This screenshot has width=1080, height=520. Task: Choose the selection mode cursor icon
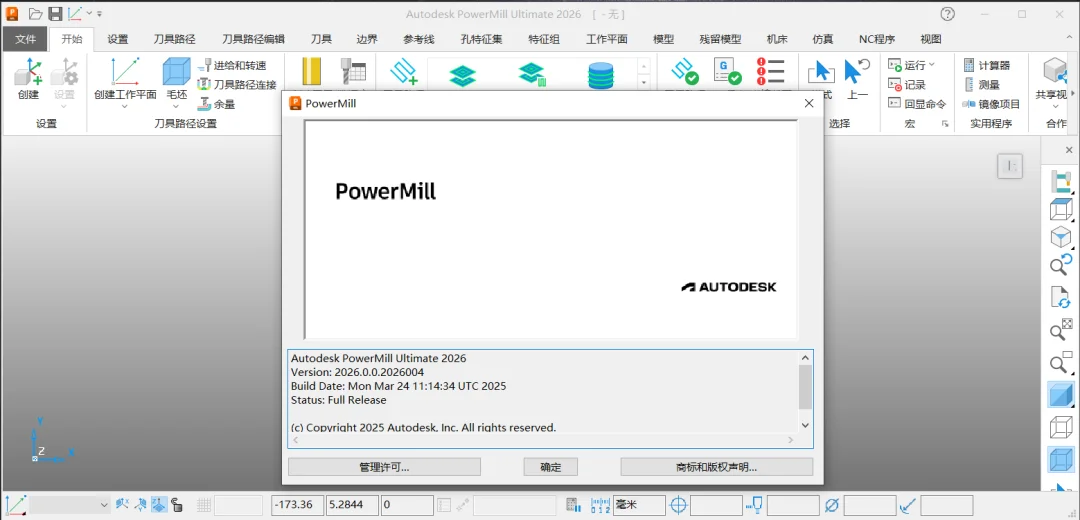click(x=820, y=72)
